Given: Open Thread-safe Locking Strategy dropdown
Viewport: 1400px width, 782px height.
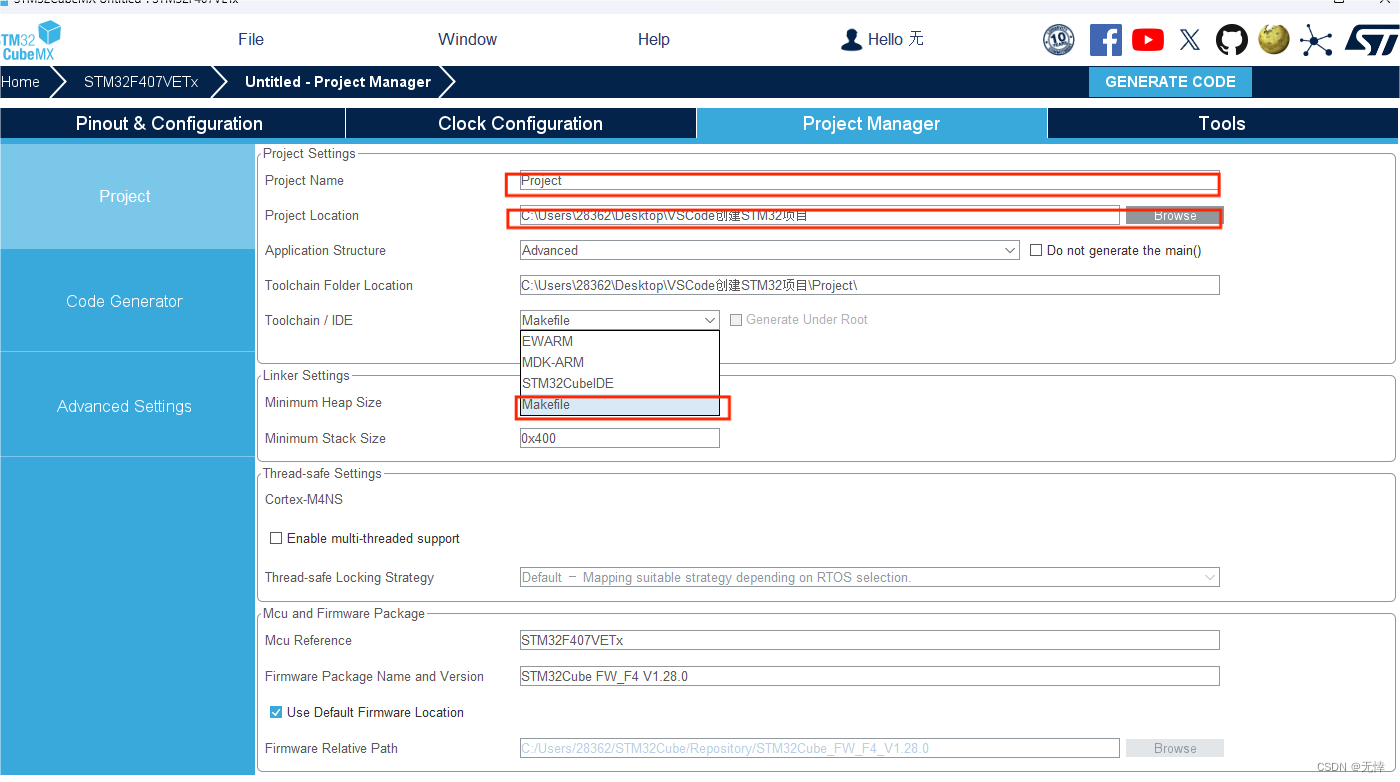Looking at the screenshot, I should coord(869,578).
